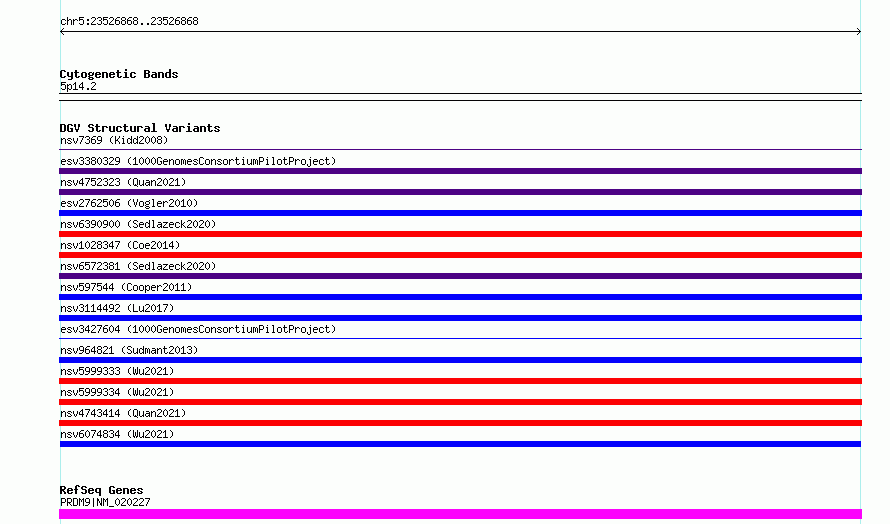This screenshot has height=524, width=890.
Task: Select nsv5999333 (Wu2021) label
Action: pos(117,371)
